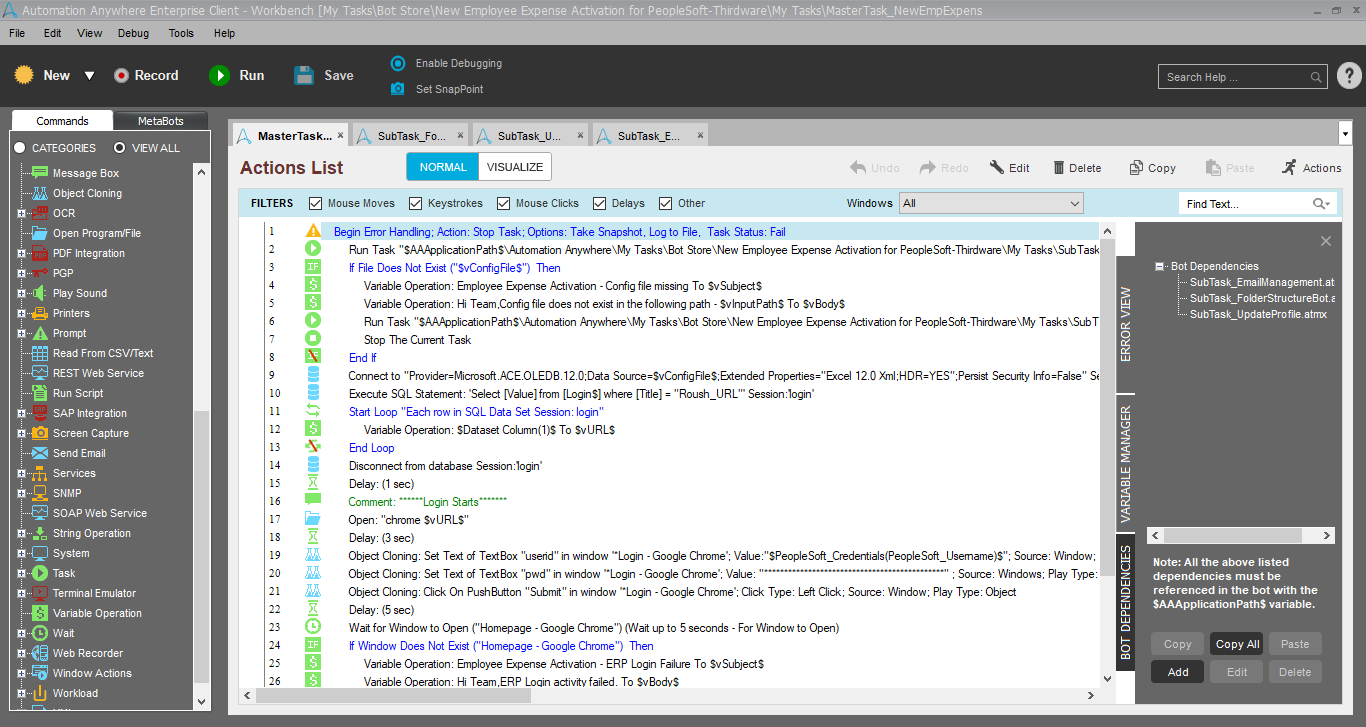This screenshot has width=1366, height=727.
Task: Click the Find Text search field
Action: [1245, 204]
